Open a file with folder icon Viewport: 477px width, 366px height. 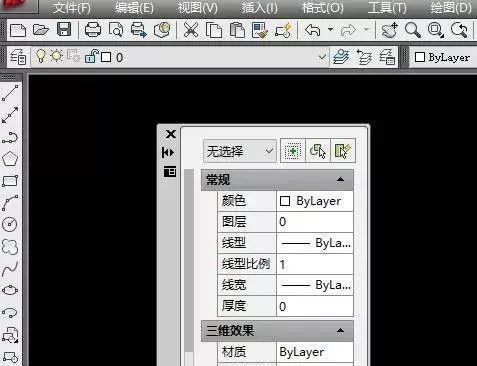(x=41, y=30)
